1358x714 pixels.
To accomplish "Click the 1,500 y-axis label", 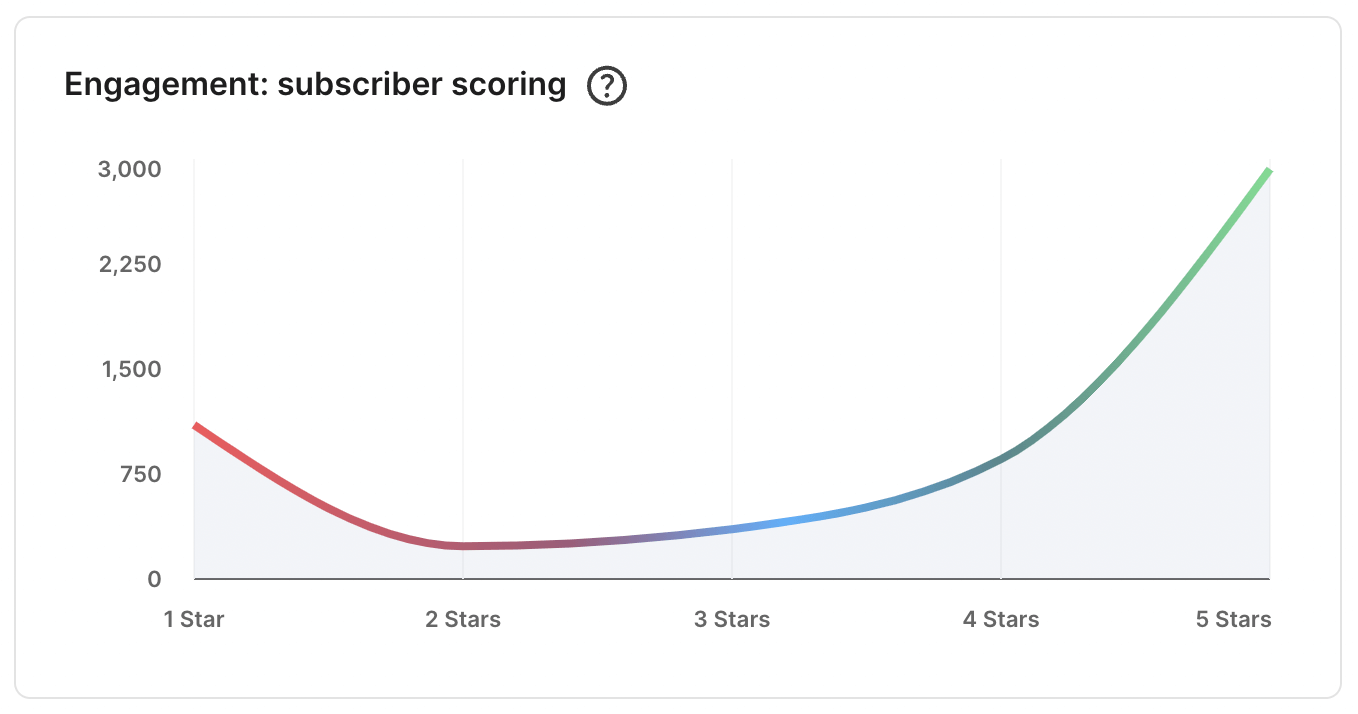I will click(x=130, y=369).
